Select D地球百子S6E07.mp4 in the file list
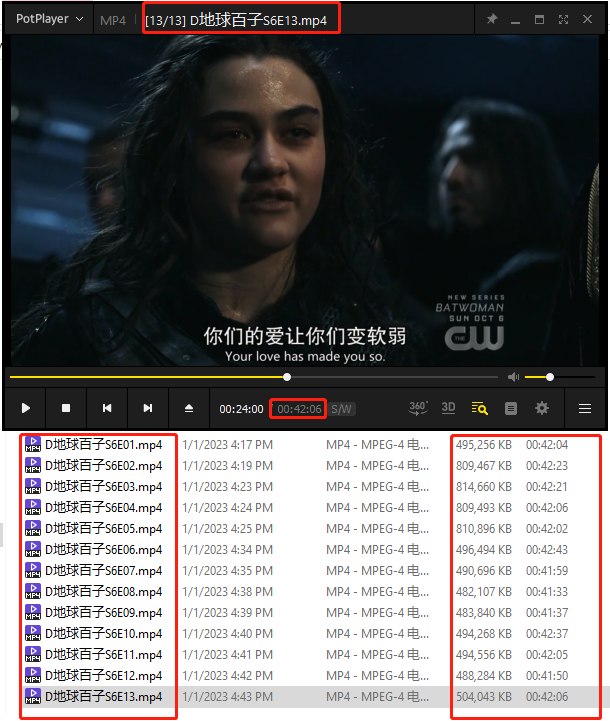The height and width of the screenshot is (721, 610). (x=94, y=571)
